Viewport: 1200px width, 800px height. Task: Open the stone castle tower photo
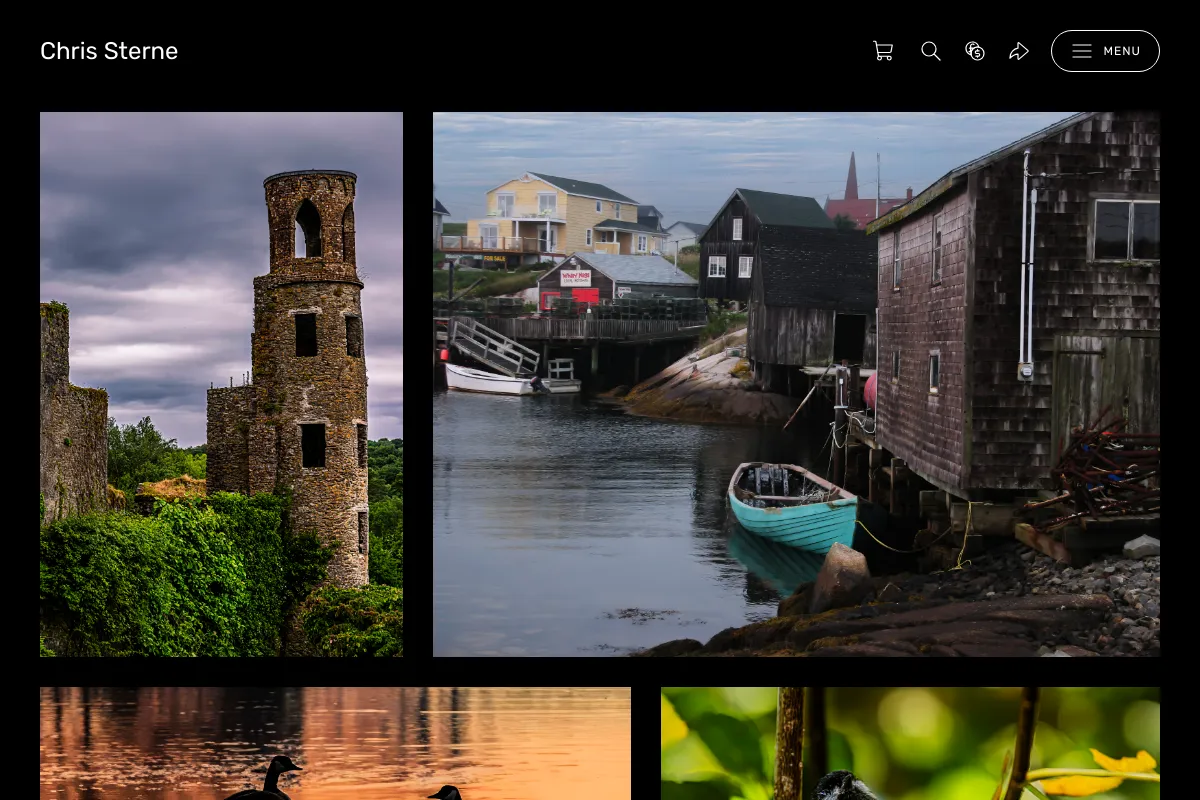point(221,384)
